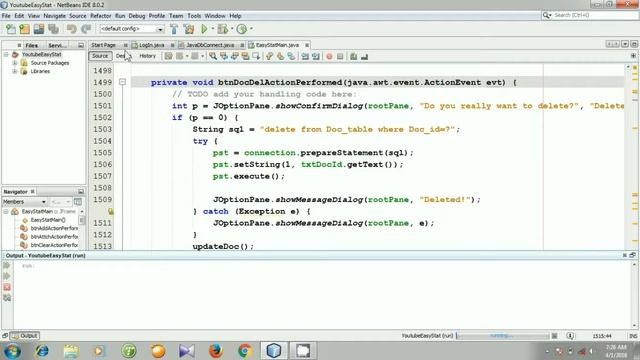This screenshot has height=360, width=640.
Task: Click the Shift Line Right editor icon
Action: coord(316,56)
